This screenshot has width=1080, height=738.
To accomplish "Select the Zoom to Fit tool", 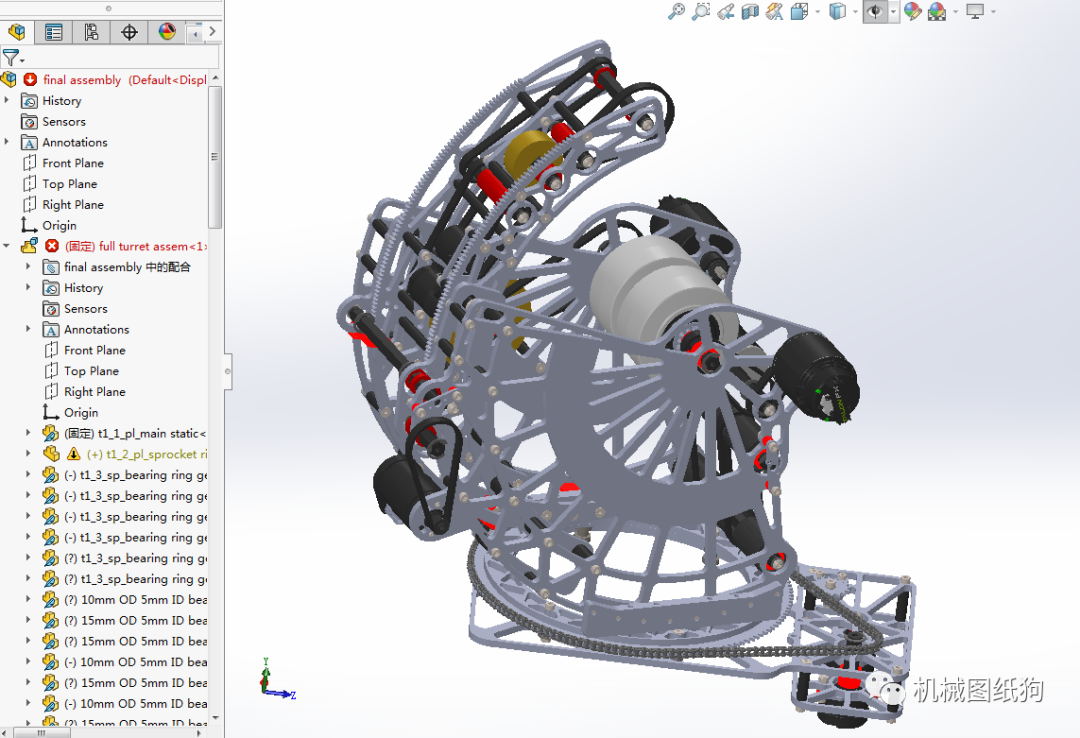I will pos(676,11).
